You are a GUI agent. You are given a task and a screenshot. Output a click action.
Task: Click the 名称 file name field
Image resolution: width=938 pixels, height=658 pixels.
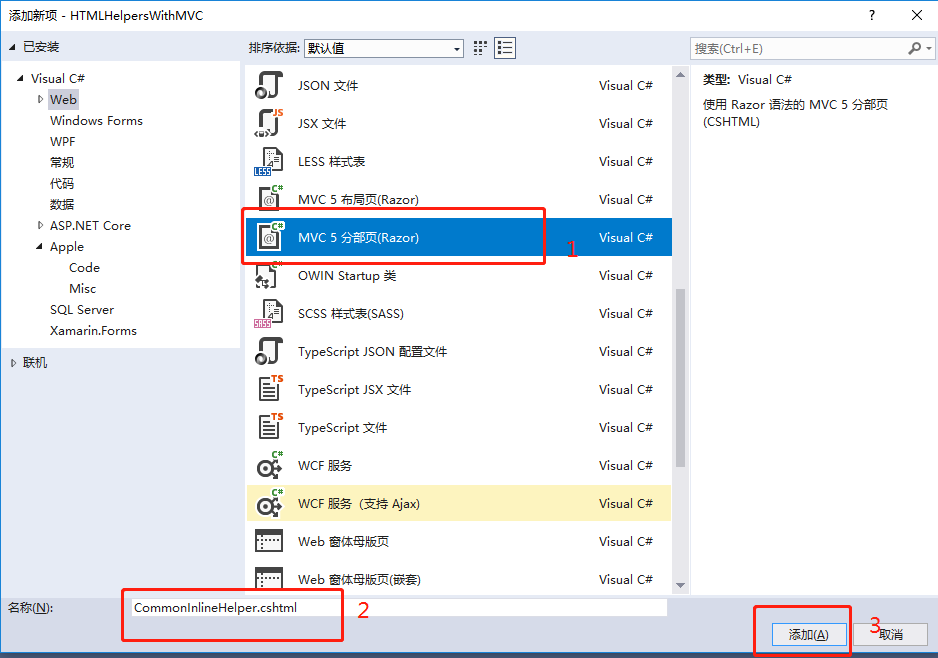click(x=398, y=608)
